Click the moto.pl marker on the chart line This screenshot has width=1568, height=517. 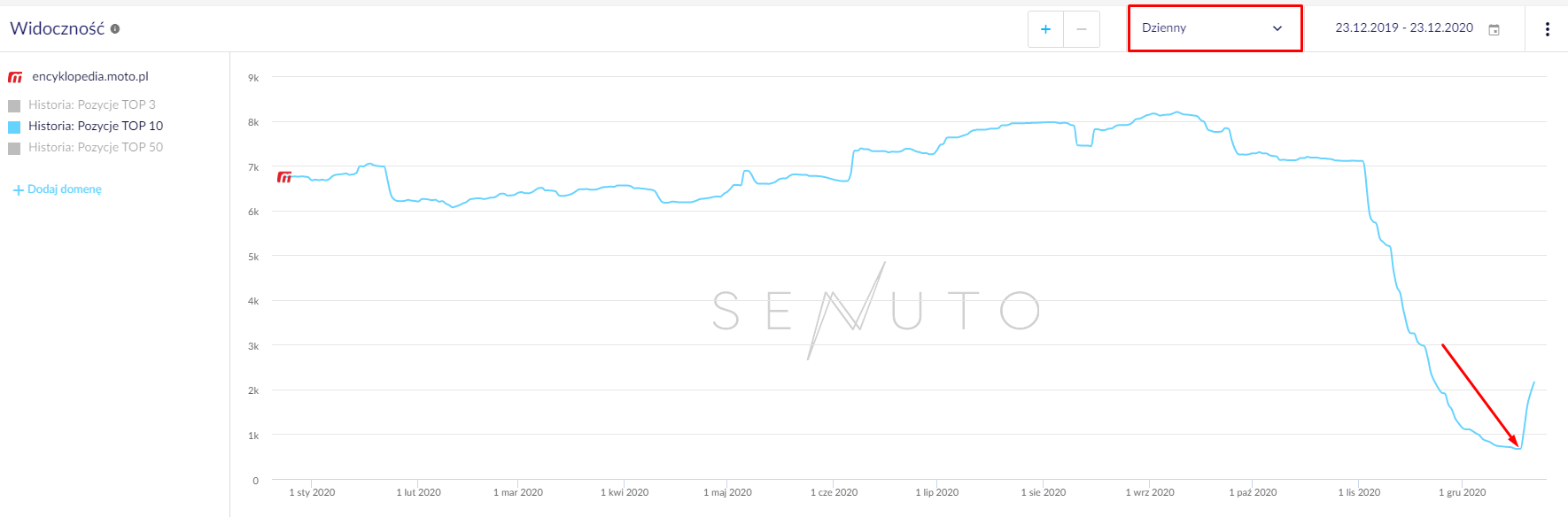(284, 177)
